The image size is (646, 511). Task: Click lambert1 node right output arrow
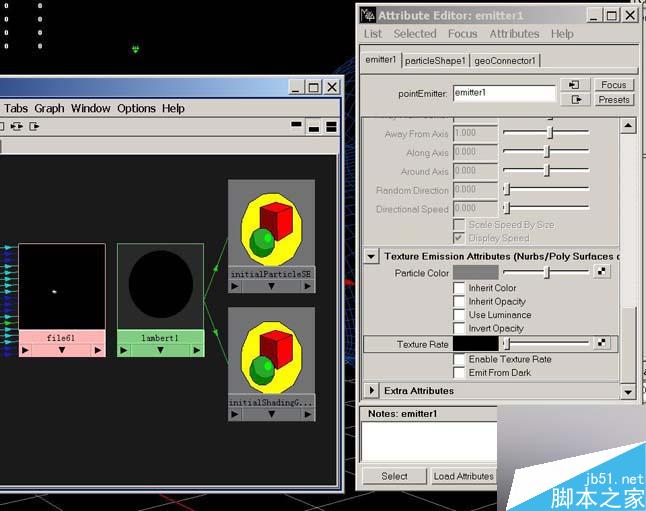(197, 350)
